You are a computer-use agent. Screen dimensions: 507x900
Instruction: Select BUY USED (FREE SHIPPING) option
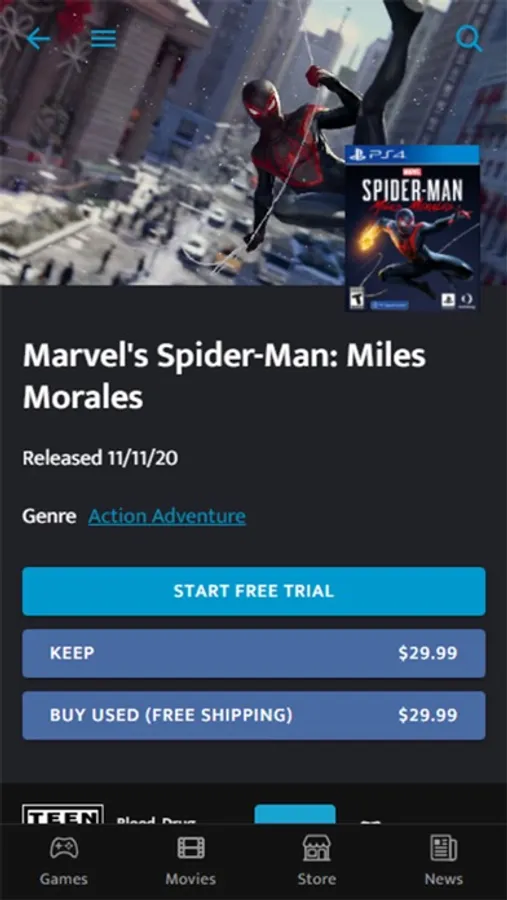coord(254,715)
